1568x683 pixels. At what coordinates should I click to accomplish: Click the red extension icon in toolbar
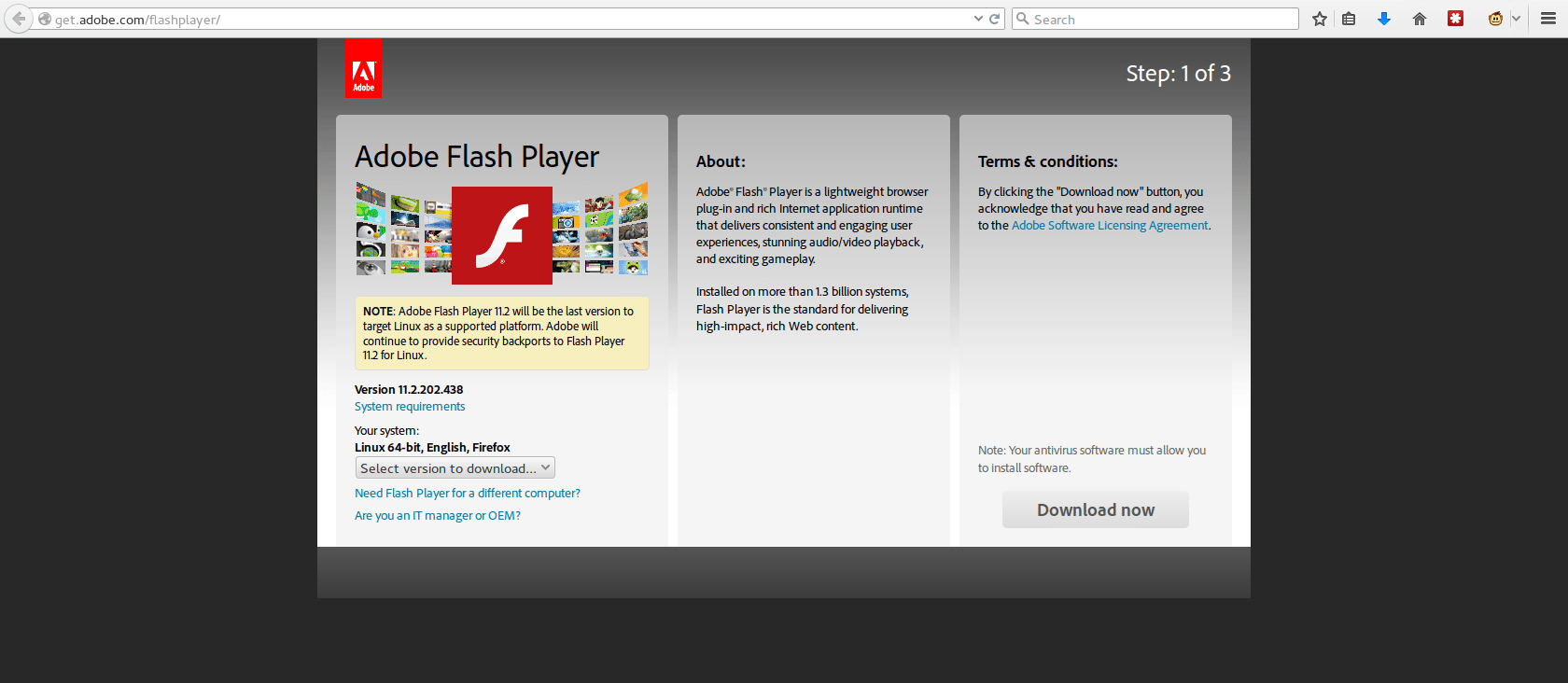(1455, 19)
